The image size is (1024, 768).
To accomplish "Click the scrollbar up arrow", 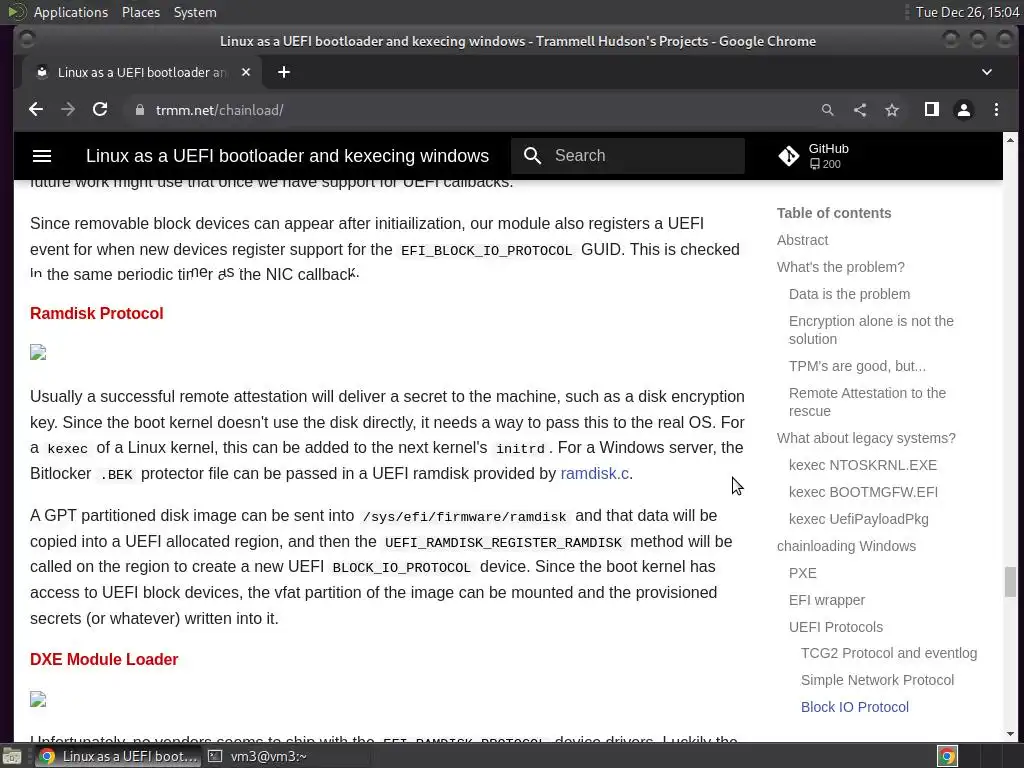I will [x=1010, y=140].
